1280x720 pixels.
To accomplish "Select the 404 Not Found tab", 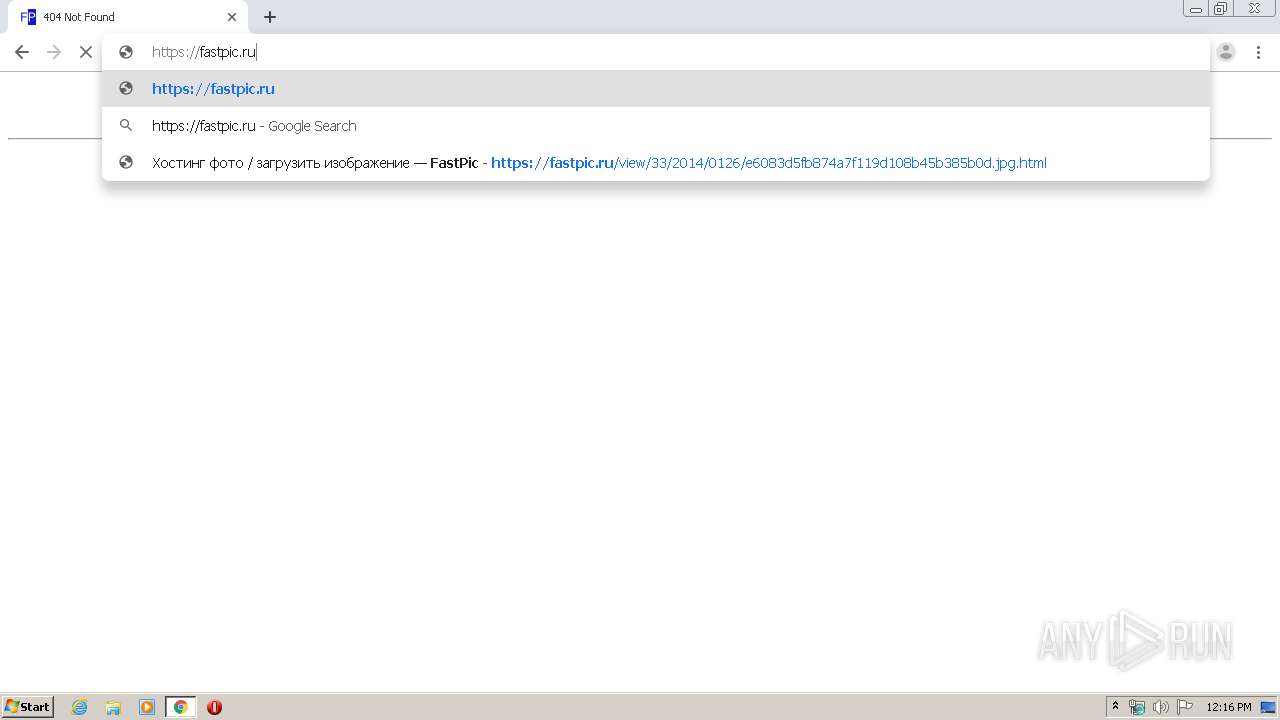I will click(x=128, y=17).
